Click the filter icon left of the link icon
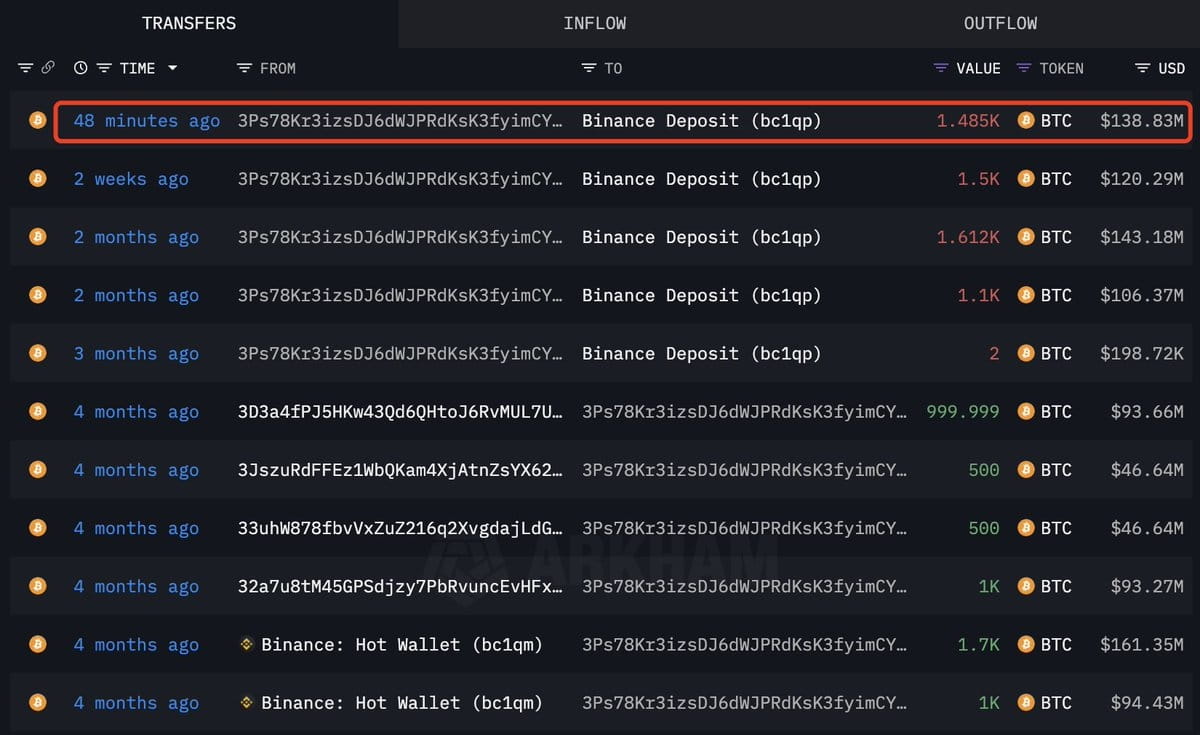The width and height of the screenshot is (1200, 735). (x=26, y=68)
